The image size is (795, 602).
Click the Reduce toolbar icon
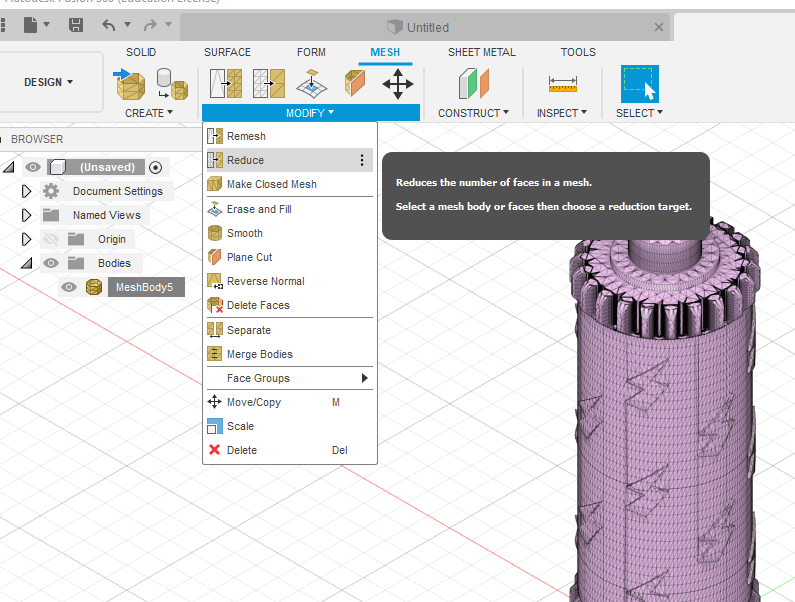(x=269, y=84)
